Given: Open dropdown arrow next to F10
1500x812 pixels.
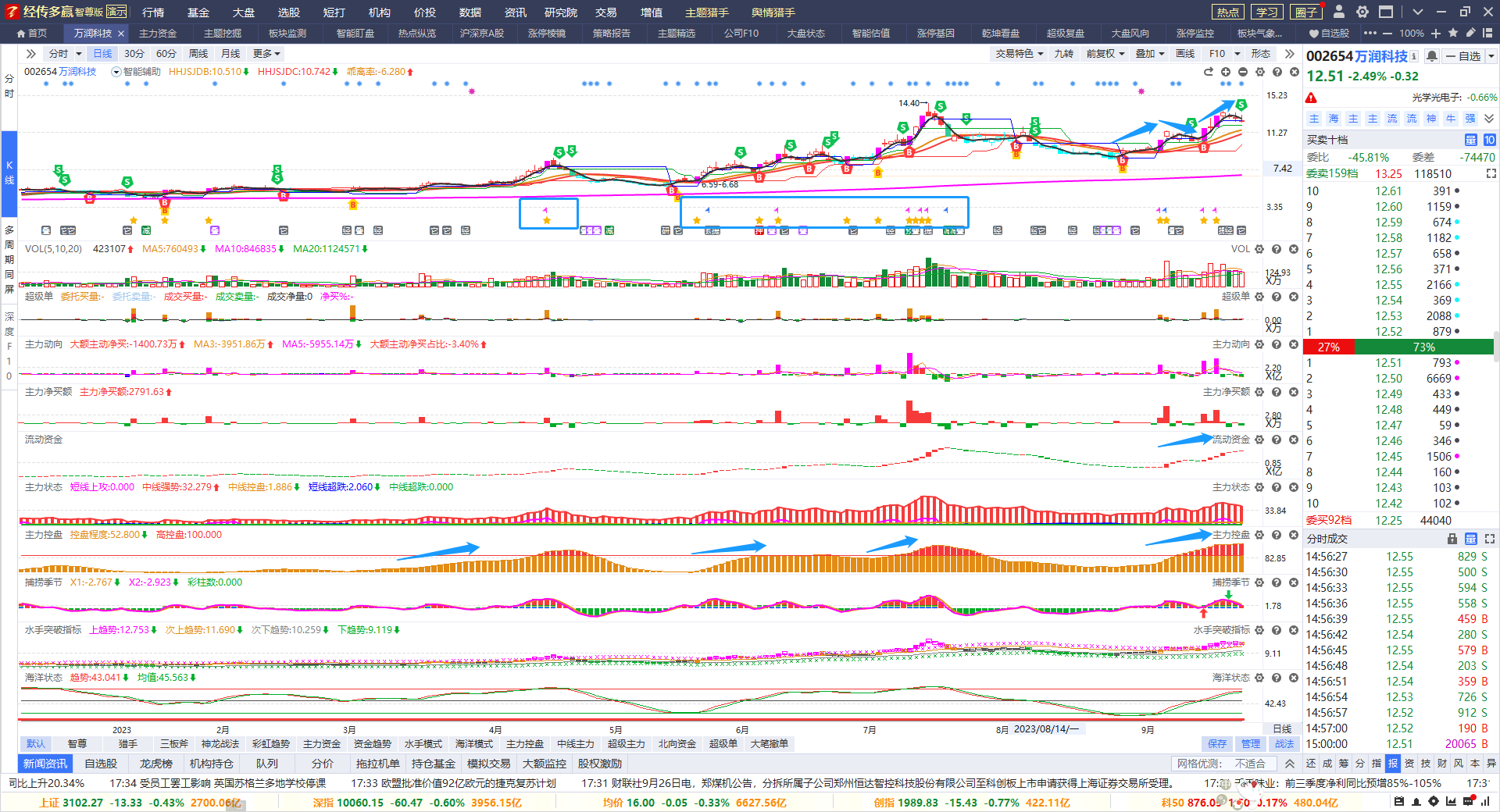Looking at the screenshot, I should (x=1237, y=54).
